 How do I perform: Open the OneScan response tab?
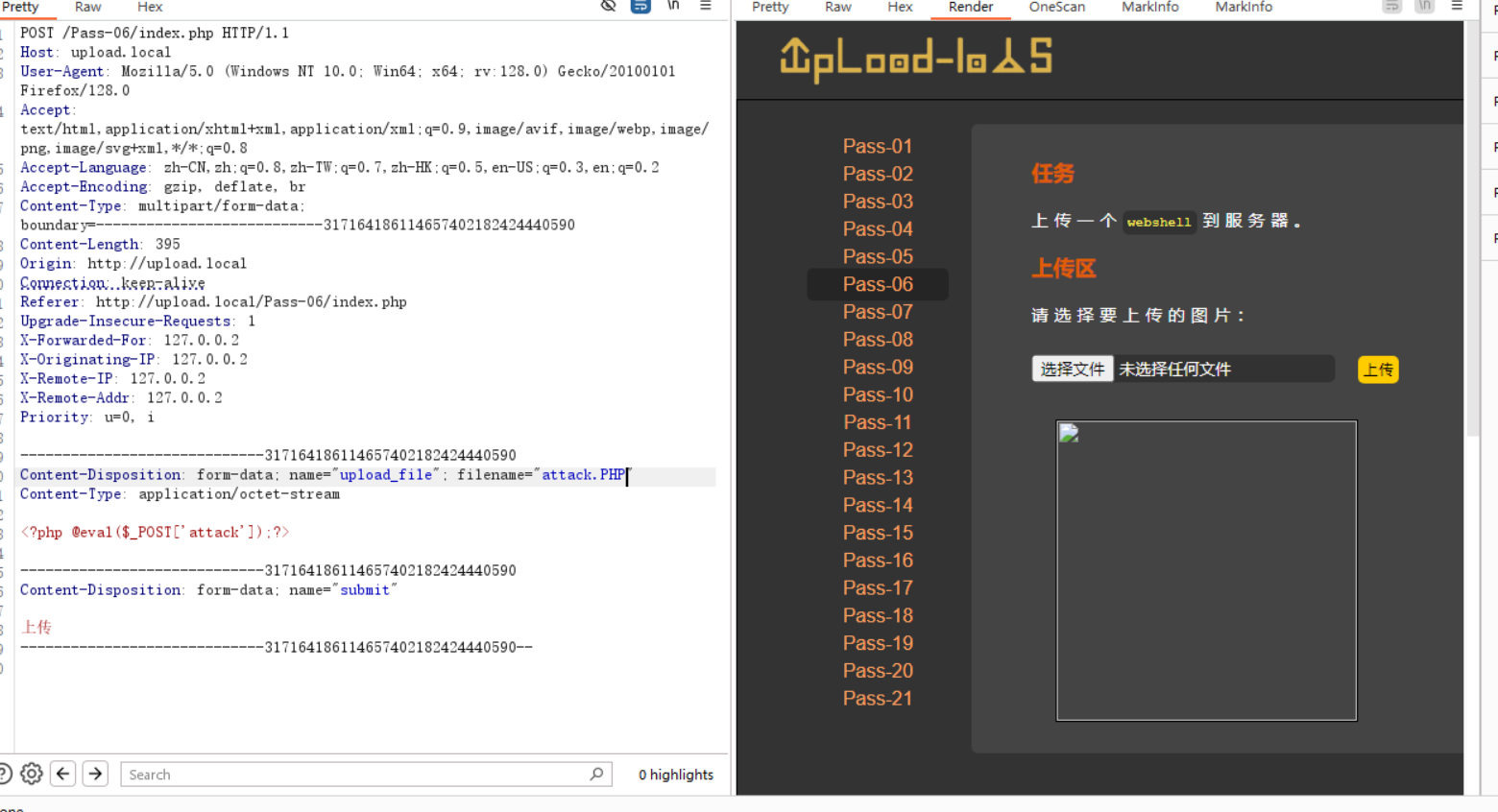click(x=1056, y=8)
